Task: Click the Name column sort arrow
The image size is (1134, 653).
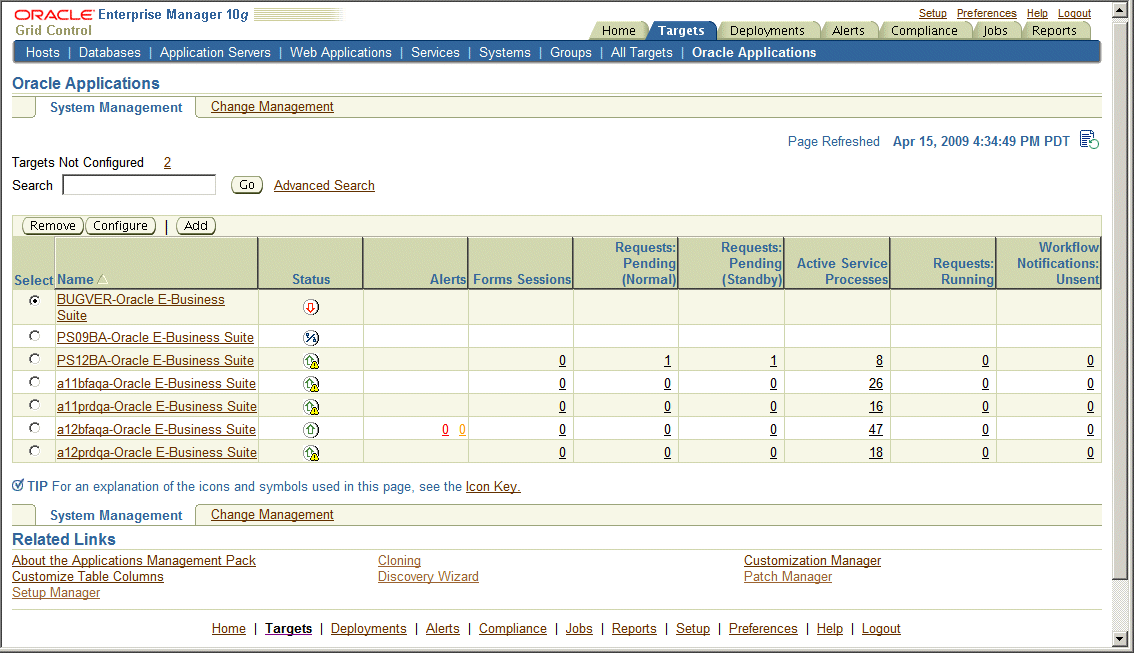Action: [103, 279]
